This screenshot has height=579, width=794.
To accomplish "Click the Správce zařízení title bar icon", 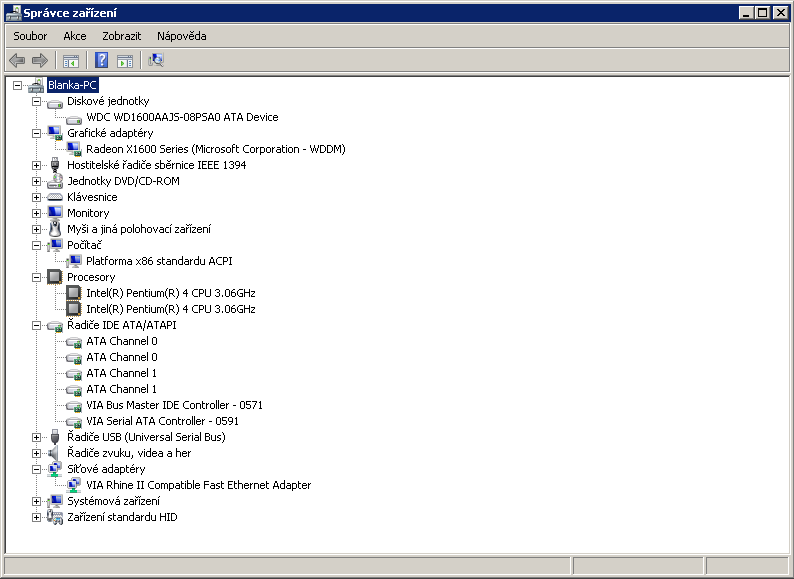I will (x=13, y=13).
